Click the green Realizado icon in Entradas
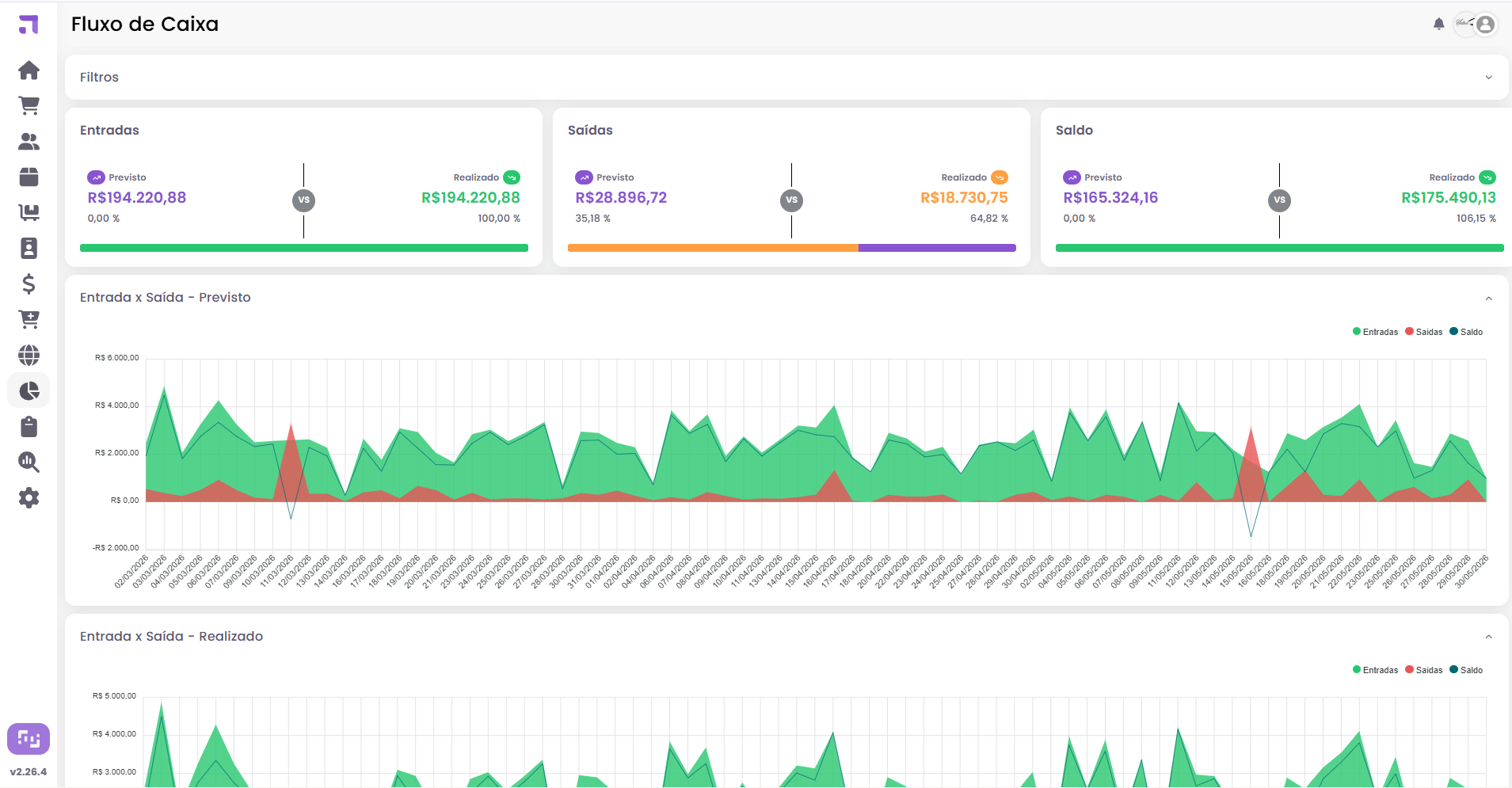The height and width of the screenshot is (788, 1512). pyautogui.click(x=512, y=177)
